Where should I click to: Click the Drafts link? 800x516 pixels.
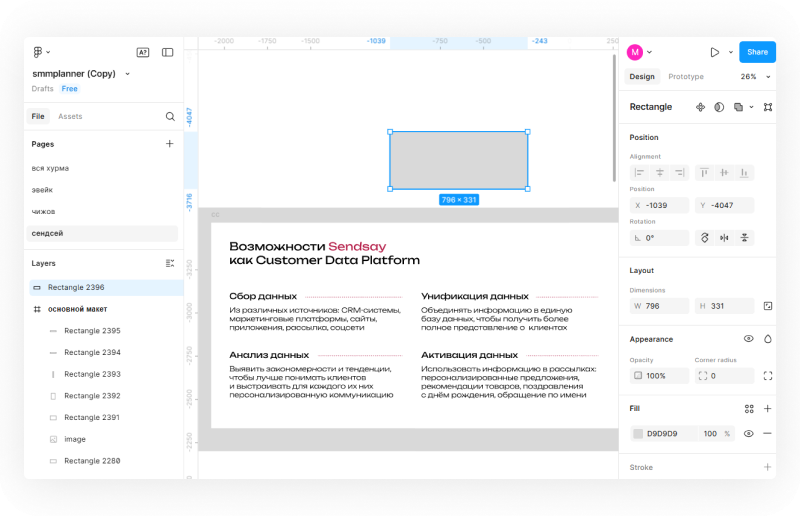click(x=42, y=89)
